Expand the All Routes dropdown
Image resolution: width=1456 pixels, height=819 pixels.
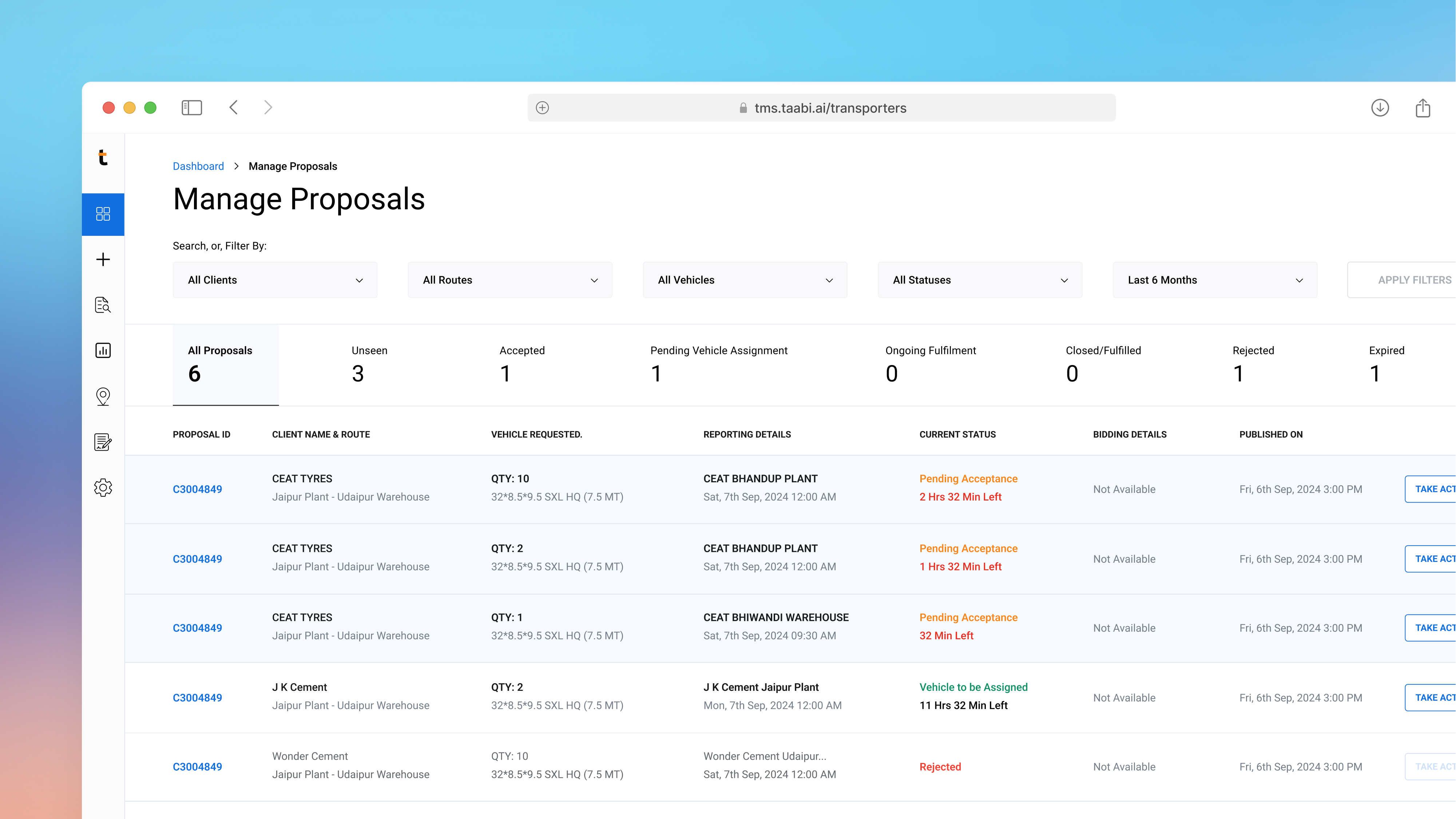509,280
